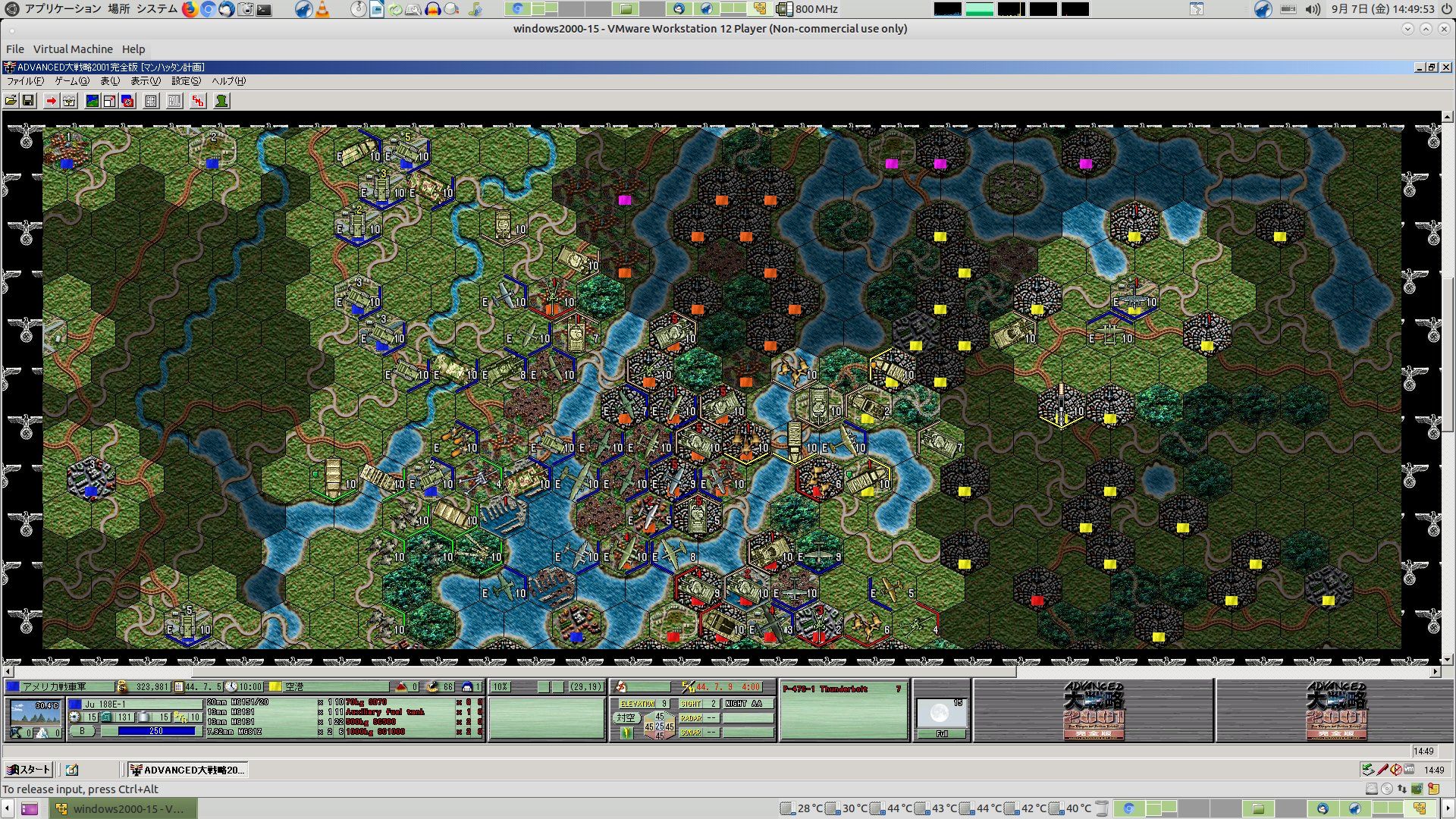Viewport: 1456px width, 819px height.
Task: Click the quick launch desktop icon by Start
Action: click(x=72, y=770)
